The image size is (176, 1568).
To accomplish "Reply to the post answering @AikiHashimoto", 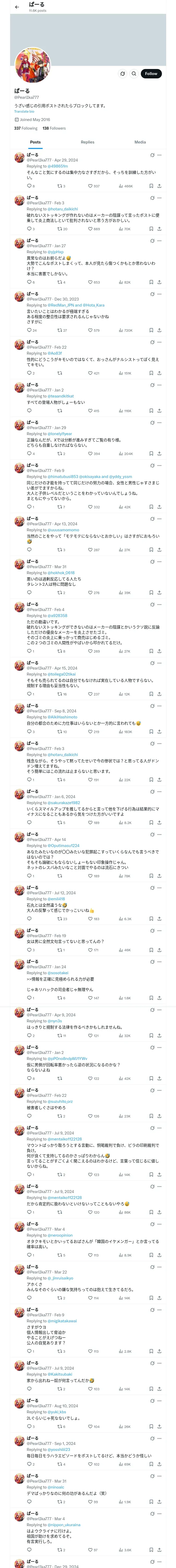I will (x=29, y=732).
